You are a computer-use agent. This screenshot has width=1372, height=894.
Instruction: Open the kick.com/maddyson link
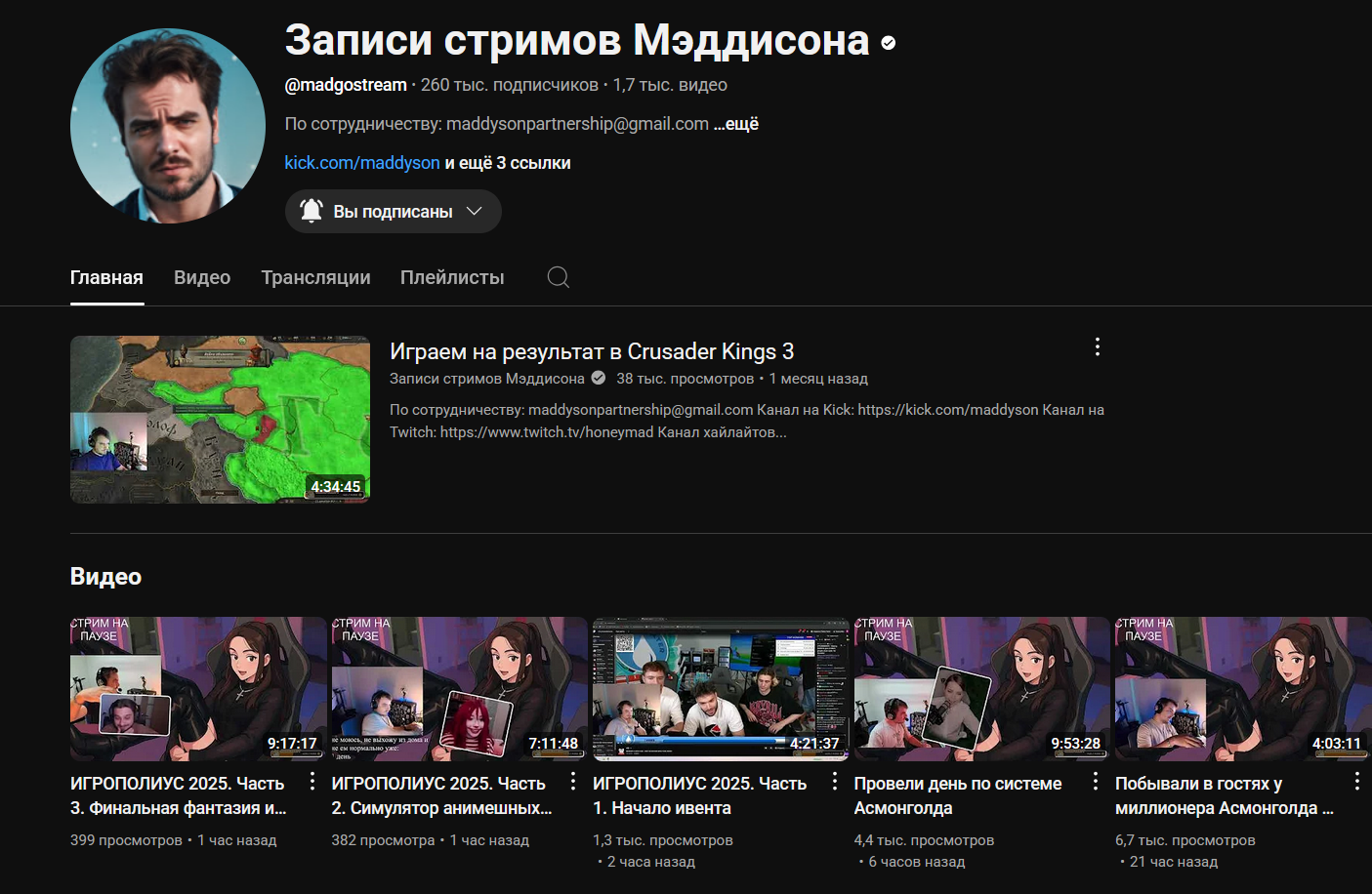pyautogui.click(x=362, y=163)
